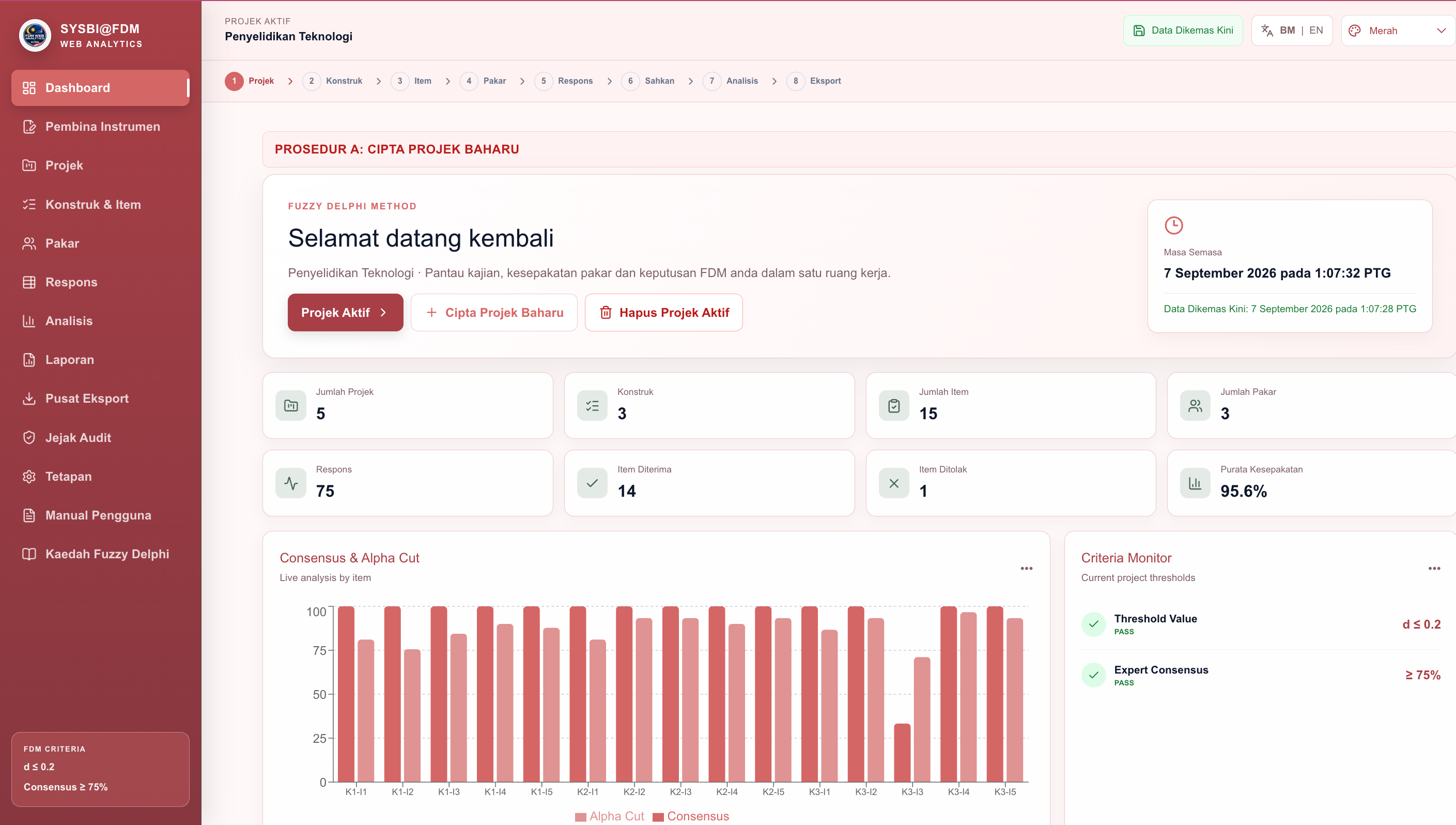The width and height of the screenshot is (1456, 825).
Task: Open Criteria Monitor options menu
Action: tap(1434, 568)
